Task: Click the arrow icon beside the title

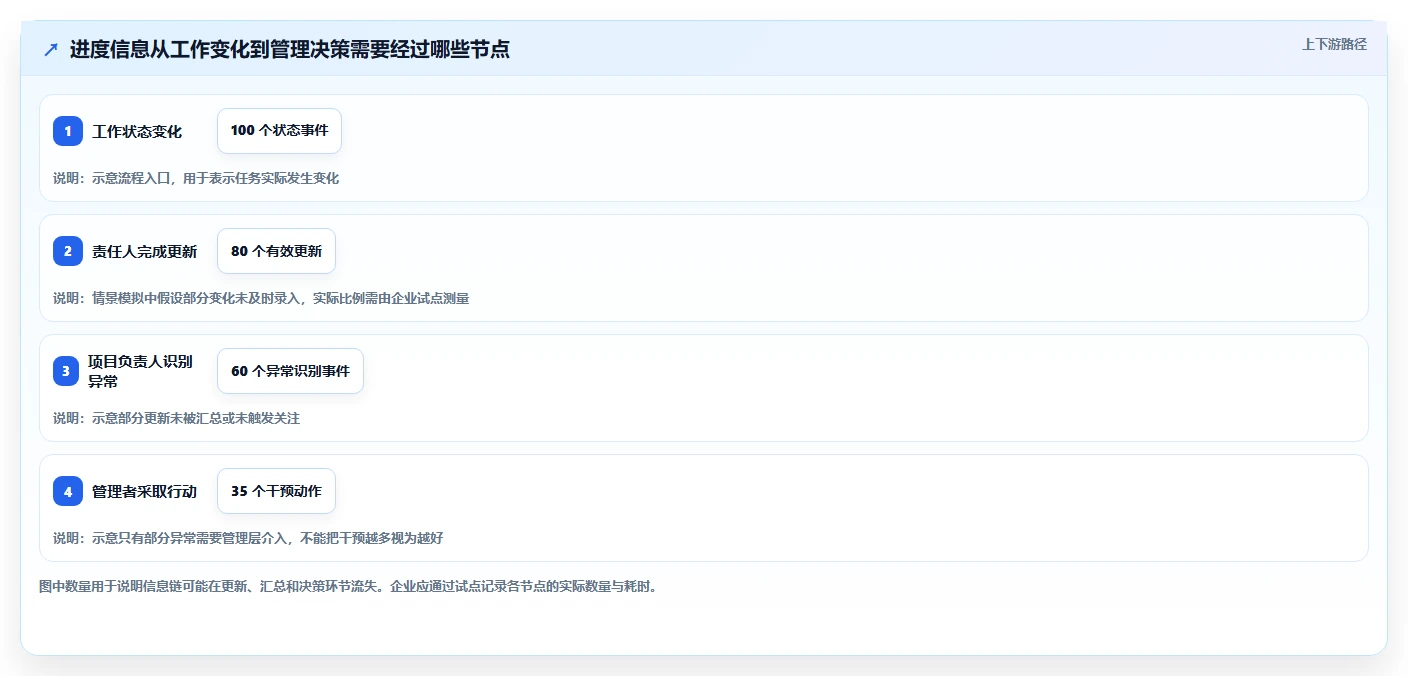Action: pyautogui.click(x=51, y=49)
